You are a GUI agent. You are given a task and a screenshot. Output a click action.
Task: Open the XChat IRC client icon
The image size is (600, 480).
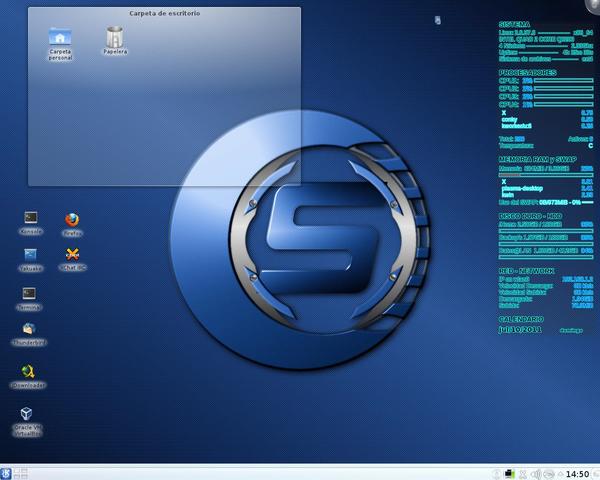click(x=72, y=259)
